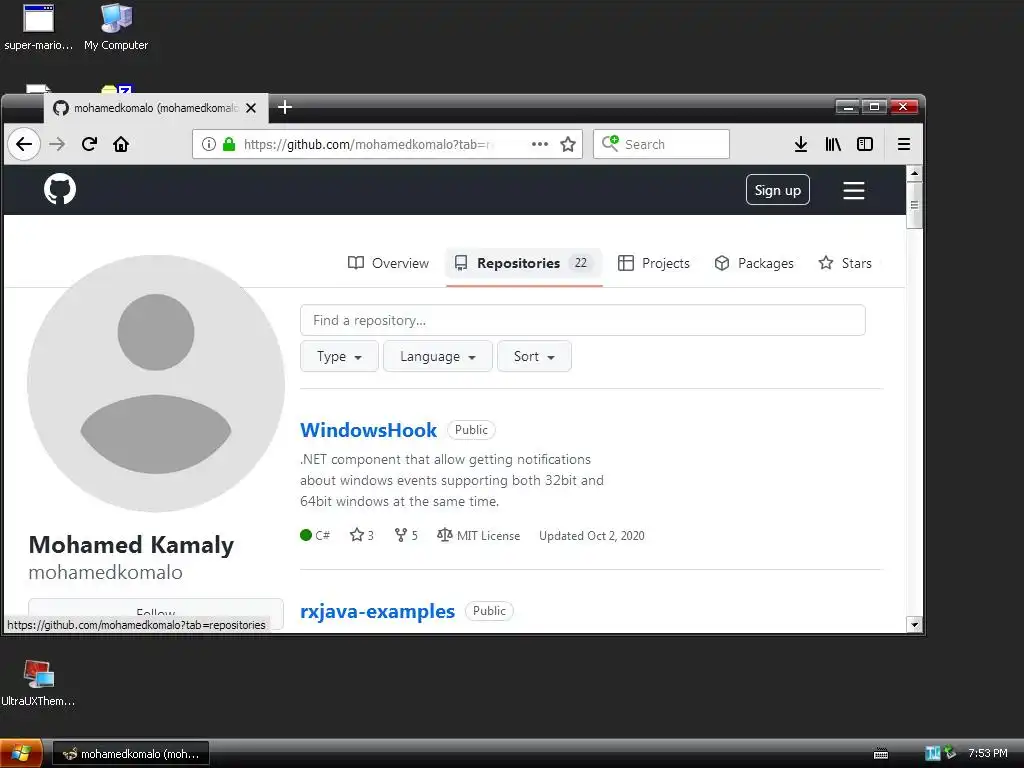Close the mohamedkomalo browser tab
The image size is (1024, 768).
[251, 108]
